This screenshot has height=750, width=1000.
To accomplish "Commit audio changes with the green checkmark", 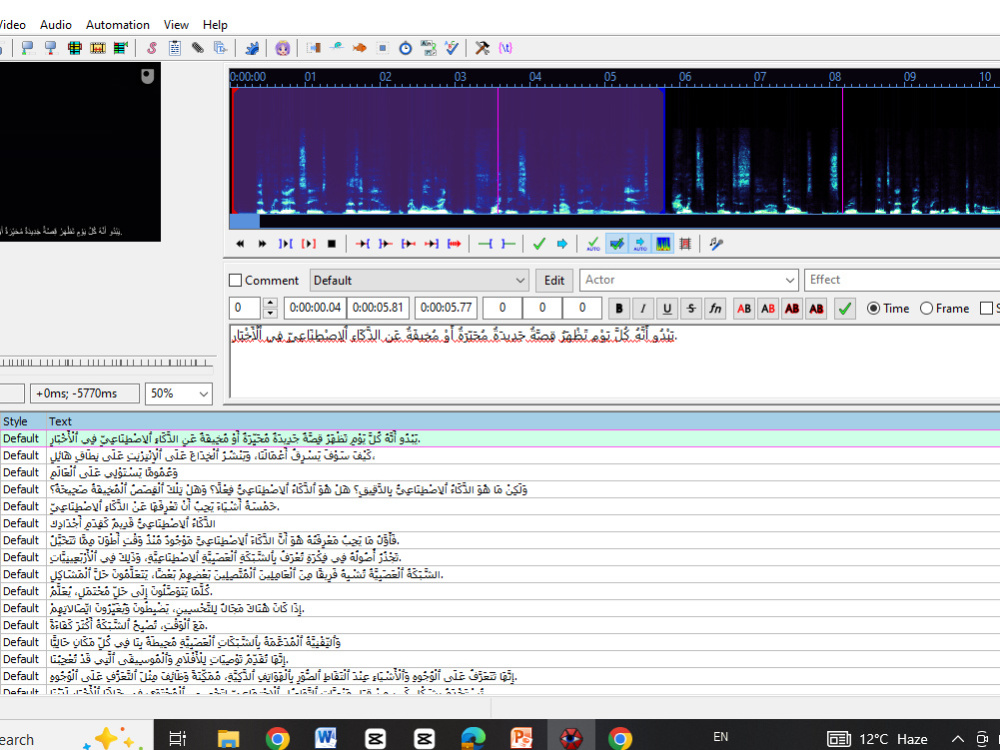I will coord(539,244).
